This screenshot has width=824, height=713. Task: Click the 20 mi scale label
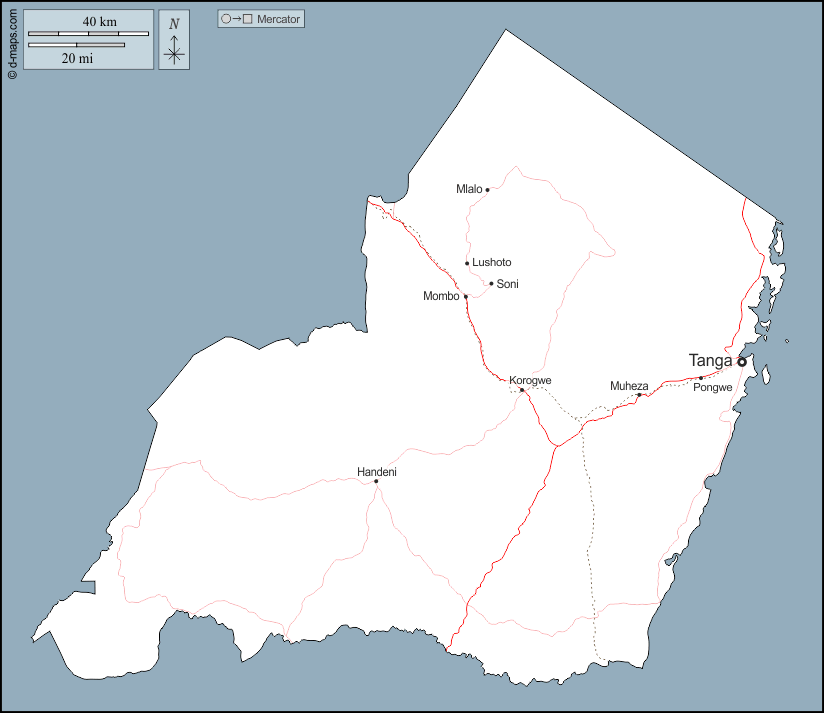point(77,58)
